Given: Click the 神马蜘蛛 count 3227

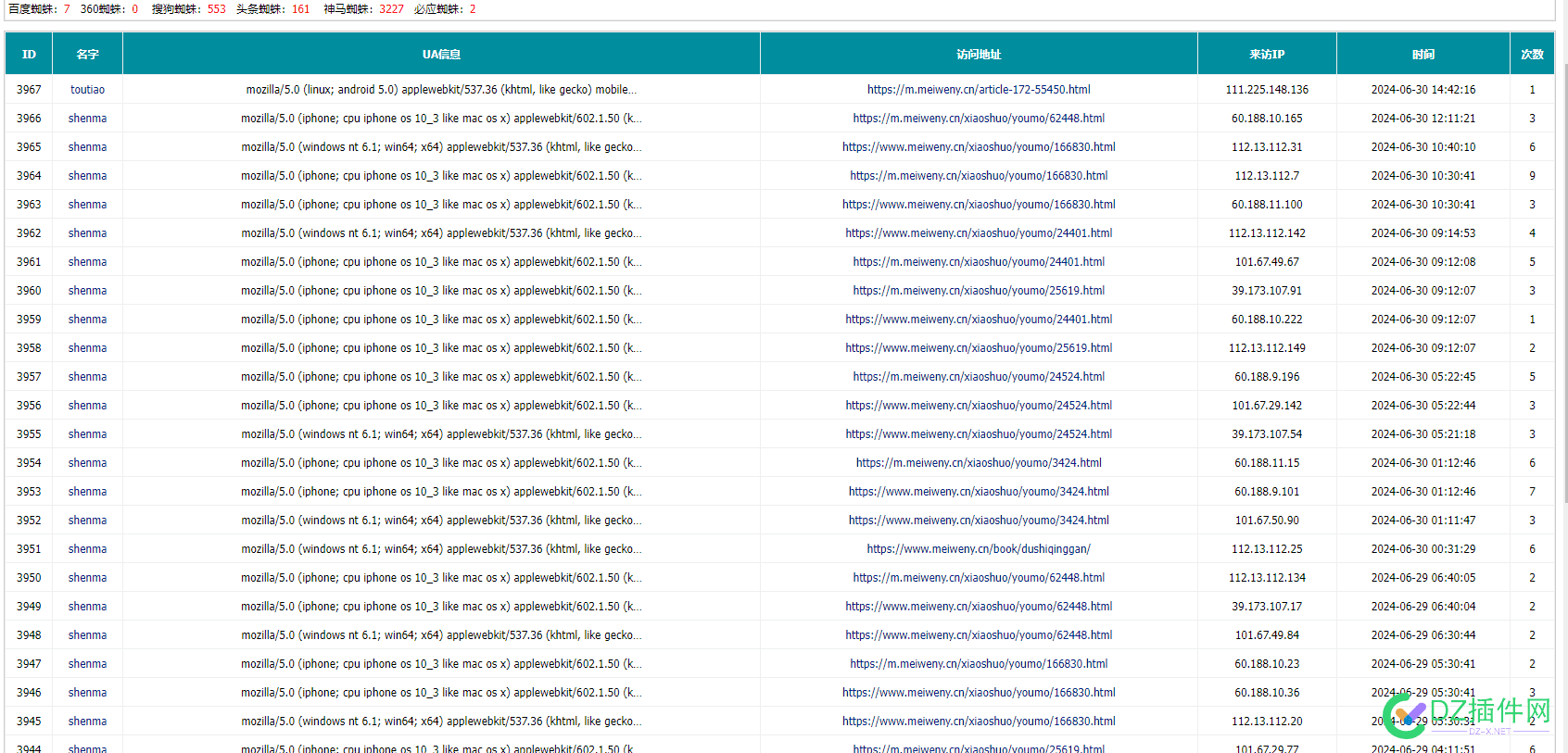Looking at the screenshot, I should (x=391, y=9).
